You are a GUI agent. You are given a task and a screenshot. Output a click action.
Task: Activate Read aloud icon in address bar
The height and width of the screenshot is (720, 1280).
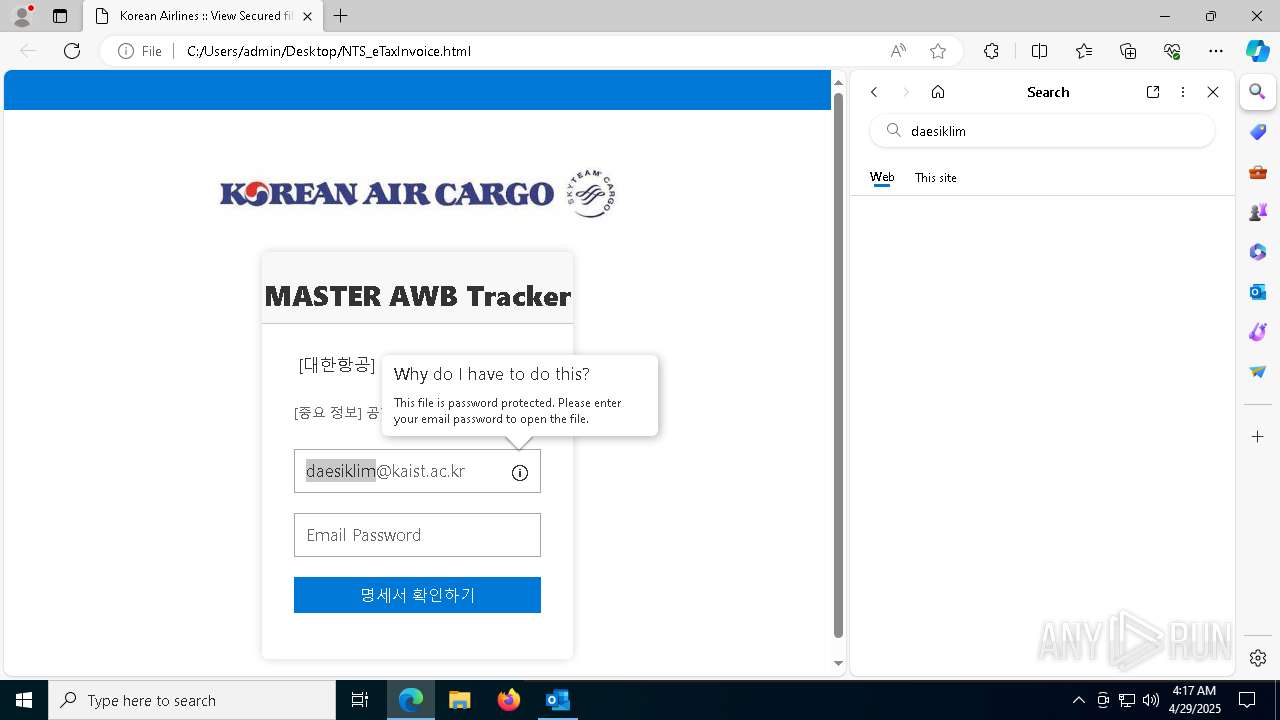[898, 51]
